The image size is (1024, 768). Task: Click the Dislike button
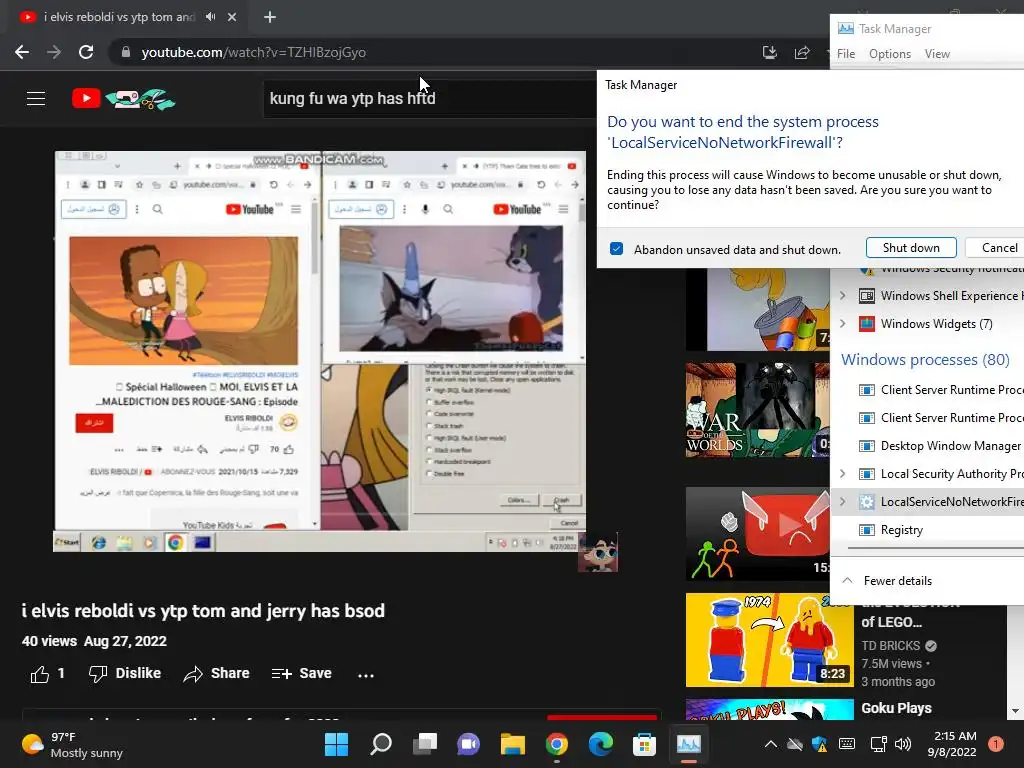(x=125, y=673)
